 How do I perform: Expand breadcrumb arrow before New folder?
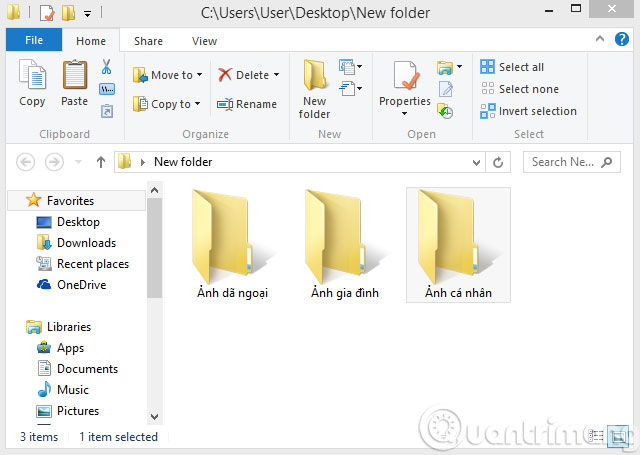pyautogui.click(x=142, y=162)
